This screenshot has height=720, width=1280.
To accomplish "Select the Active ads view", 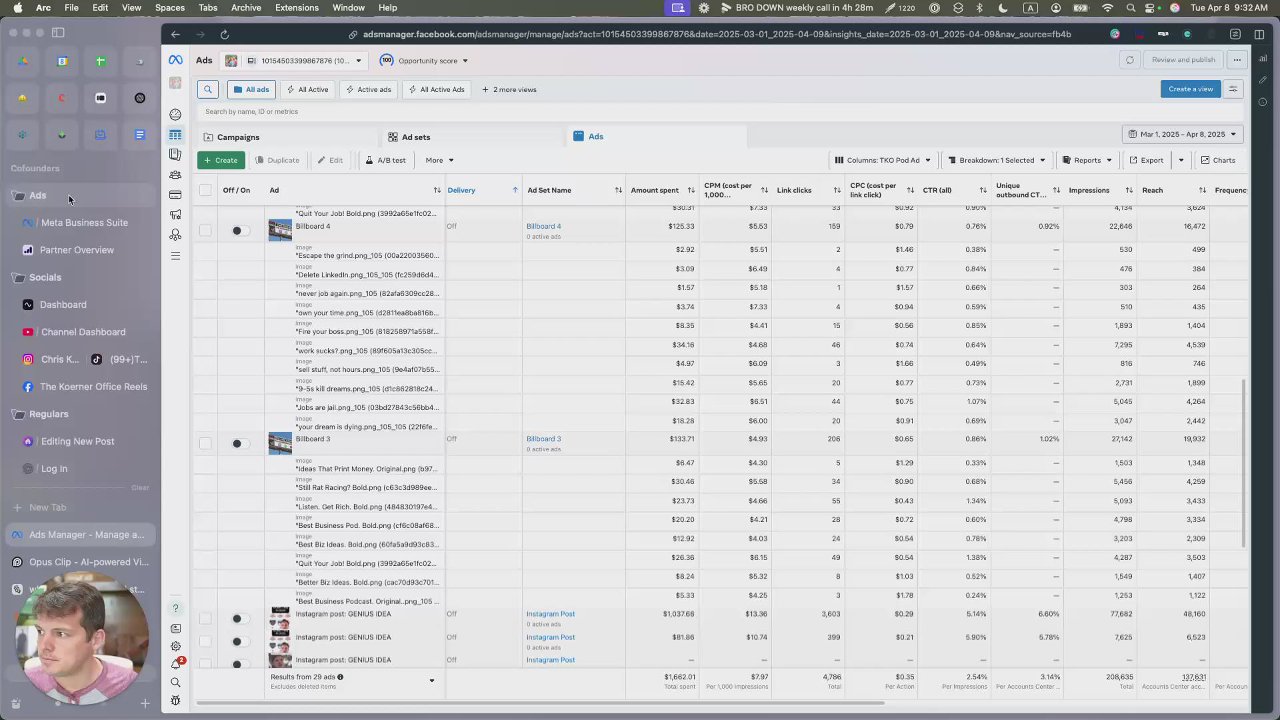I will [x=368, y=89].
